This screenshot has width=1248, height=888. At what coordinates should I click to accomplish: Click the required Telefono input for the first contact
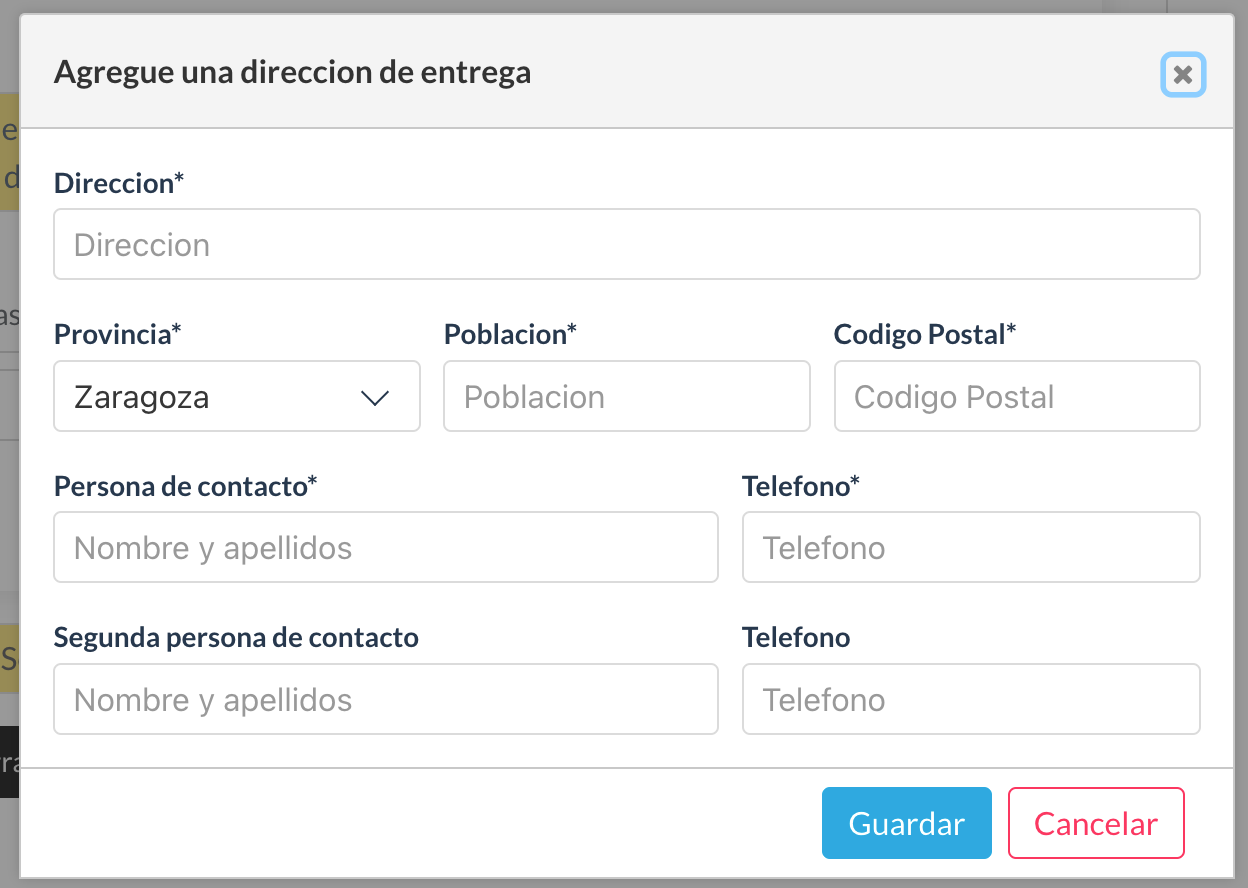(x=970, y=548)
